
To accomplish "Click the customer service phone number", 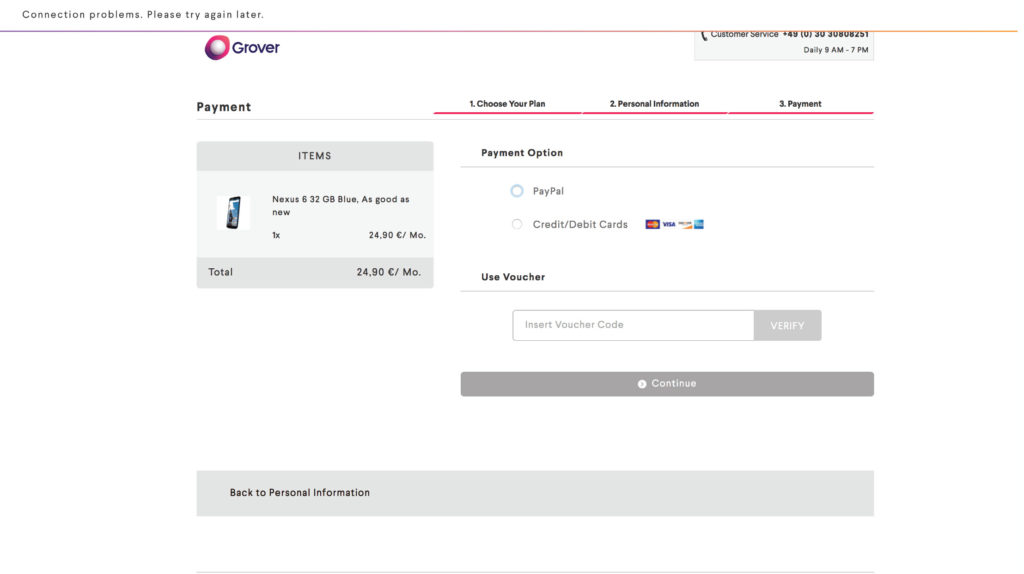I will (825, 35).
